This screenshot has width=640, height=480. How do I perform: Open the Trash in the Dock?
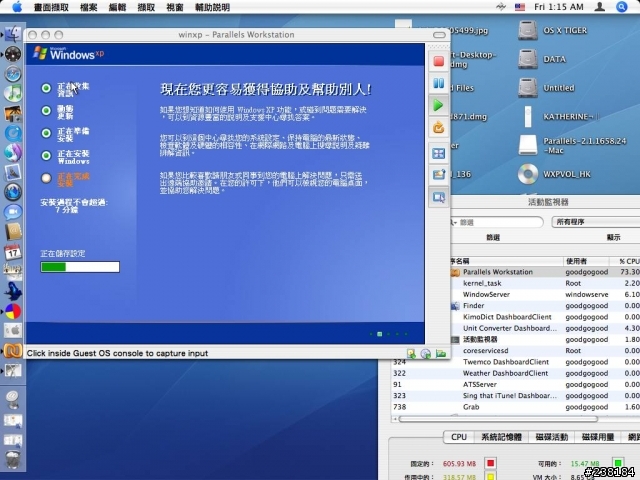coord(13,460)
